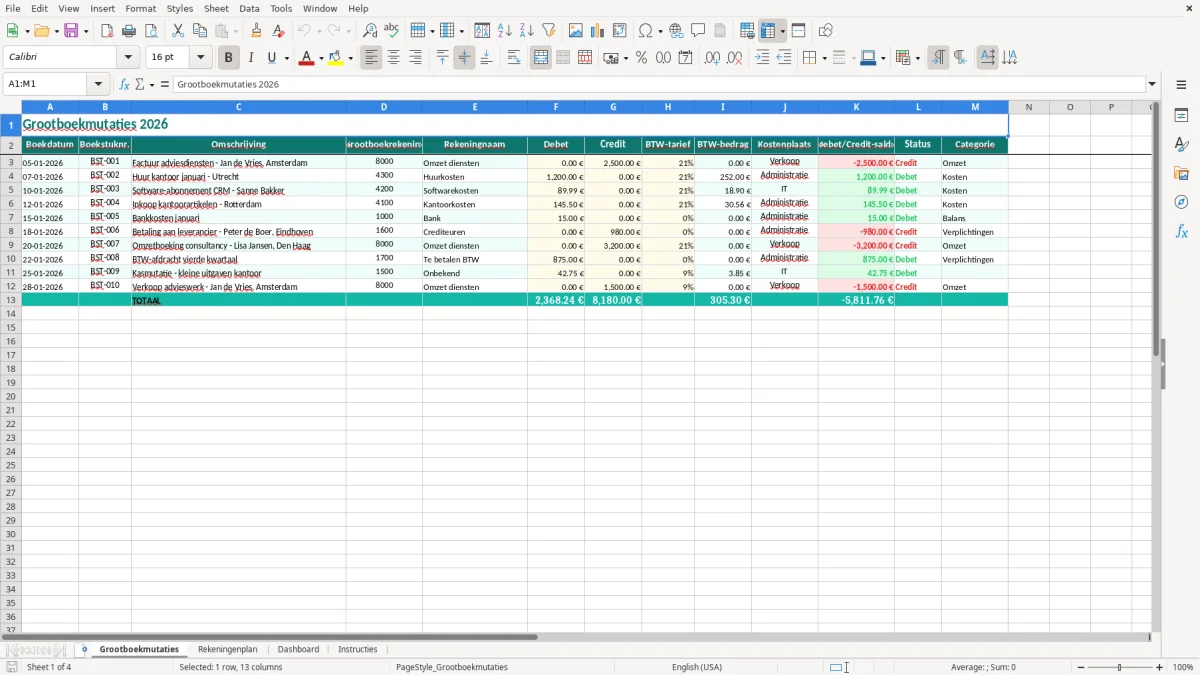
Task: Open the Data menu
Action: pos(249,8)
